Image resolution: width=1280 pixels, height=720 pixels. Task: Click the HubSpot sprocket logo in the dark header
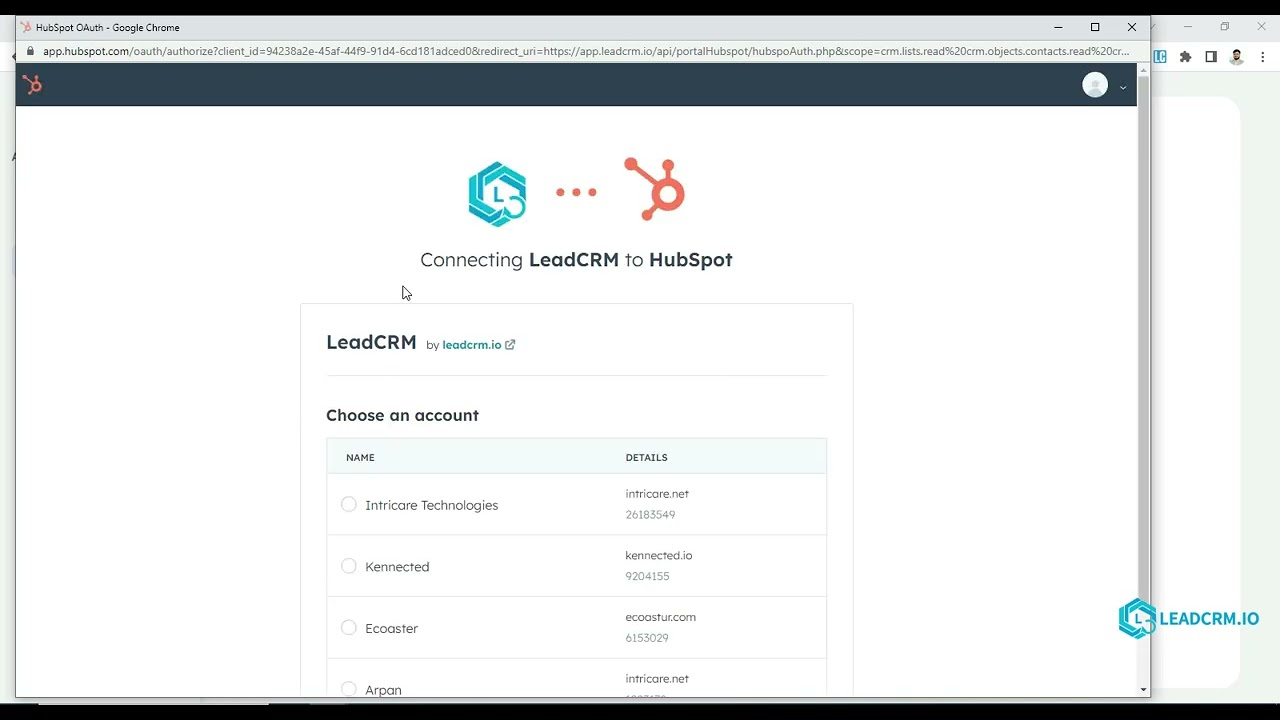pyautogui.click(x=33, y=85)
